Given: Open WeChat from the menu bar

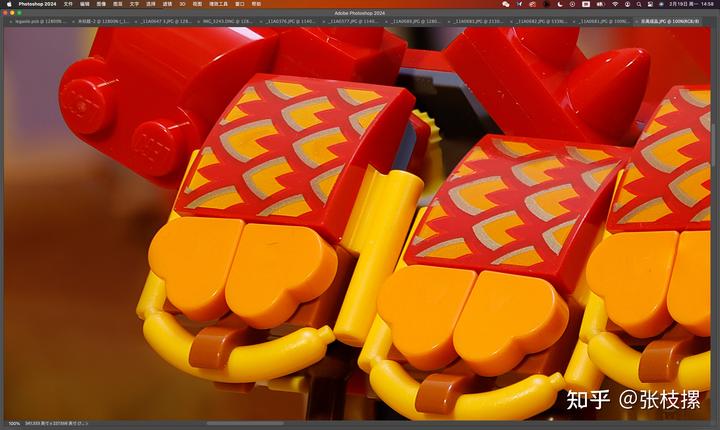Looking at the screenshot, I should pyautogui.click(x=506, y=4).
